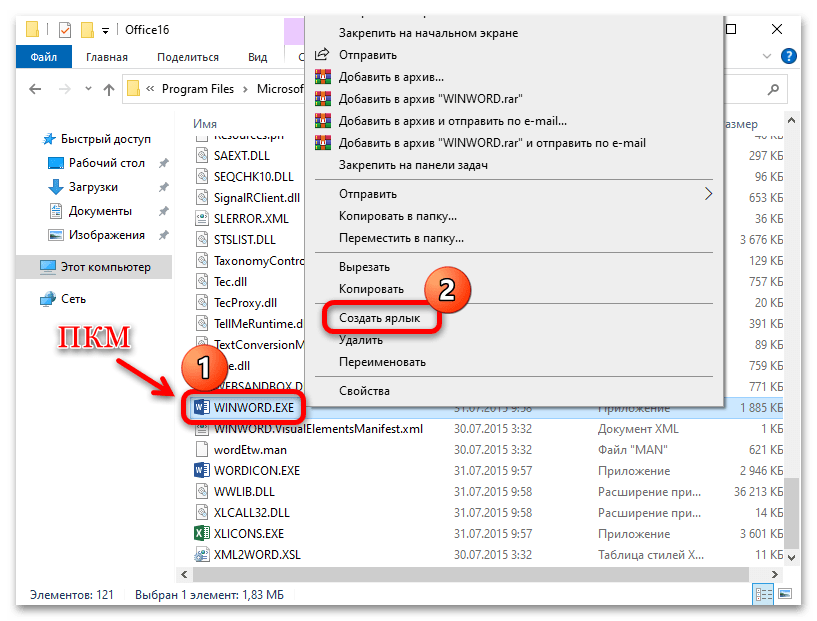This screenshot has width=817, height=621.
Task: Click the search magnifier icon
Action: pyautogui.click(x=774, y=89)
